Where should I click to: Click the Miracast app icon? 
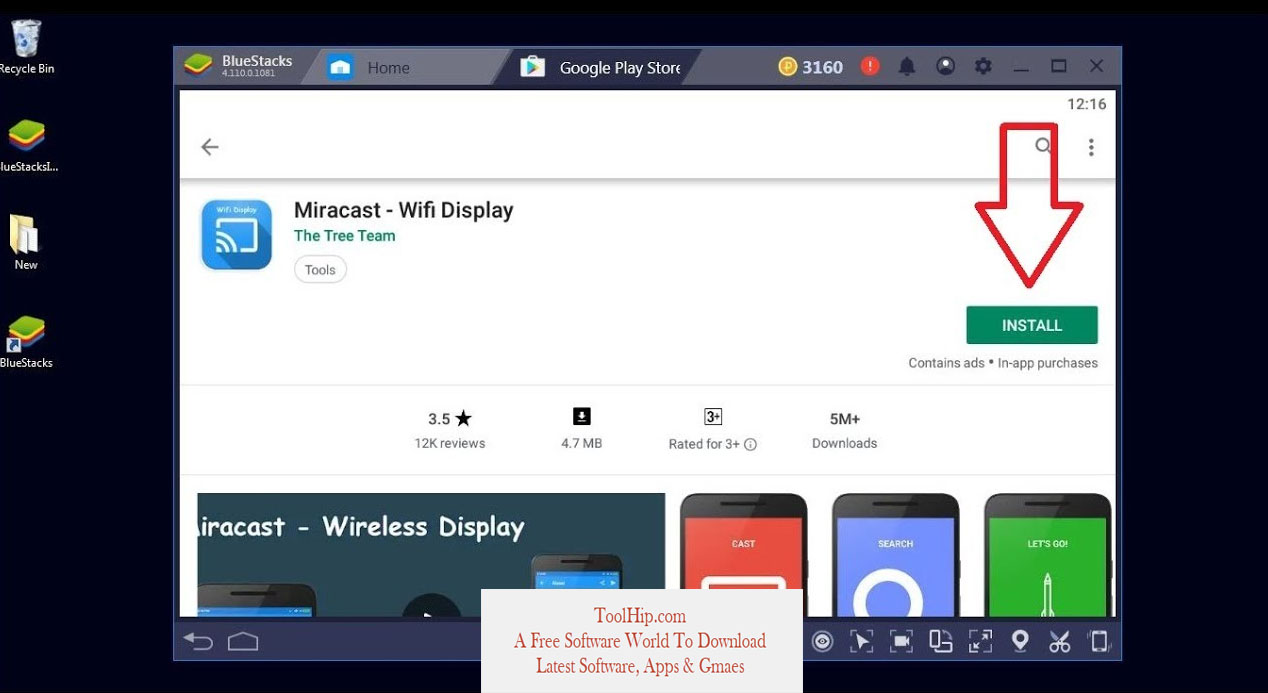click(236, 235)
